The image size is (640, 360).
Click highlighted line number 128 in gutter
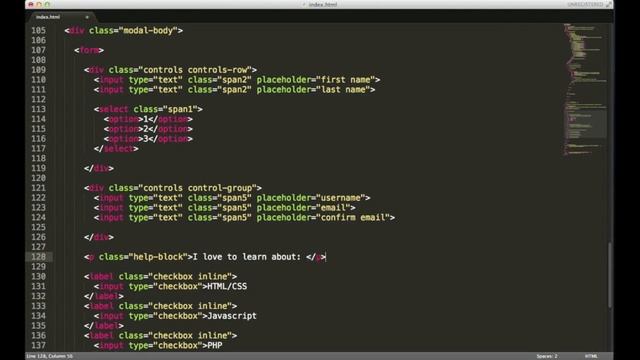click(38, 257)
